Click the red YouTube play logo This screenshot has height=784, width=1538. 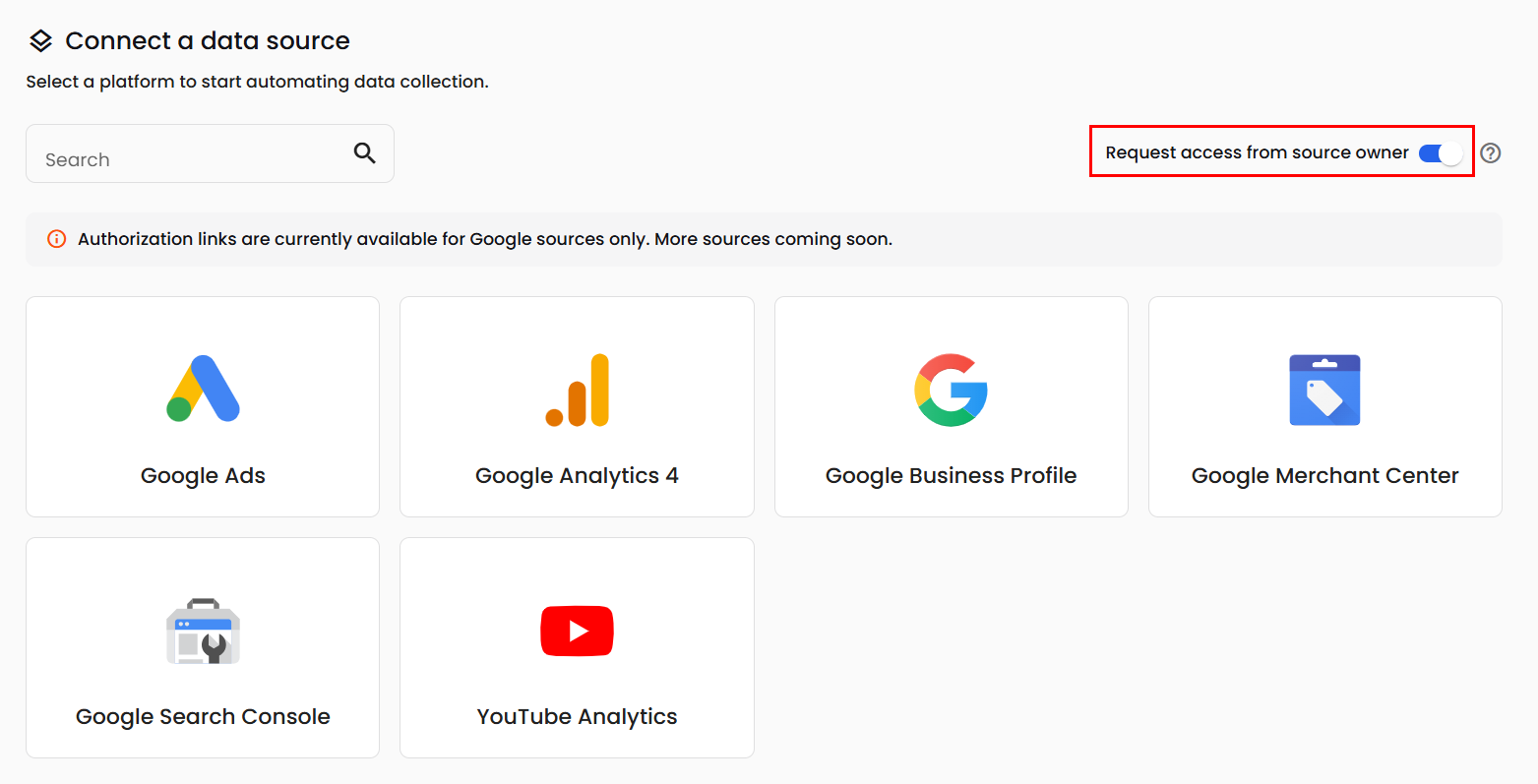pos(577,631)
